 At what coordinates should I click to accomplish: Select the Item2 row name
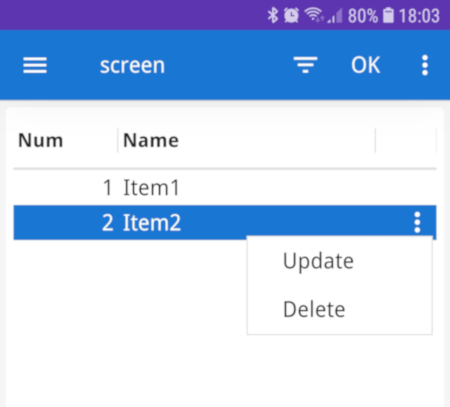152,222
